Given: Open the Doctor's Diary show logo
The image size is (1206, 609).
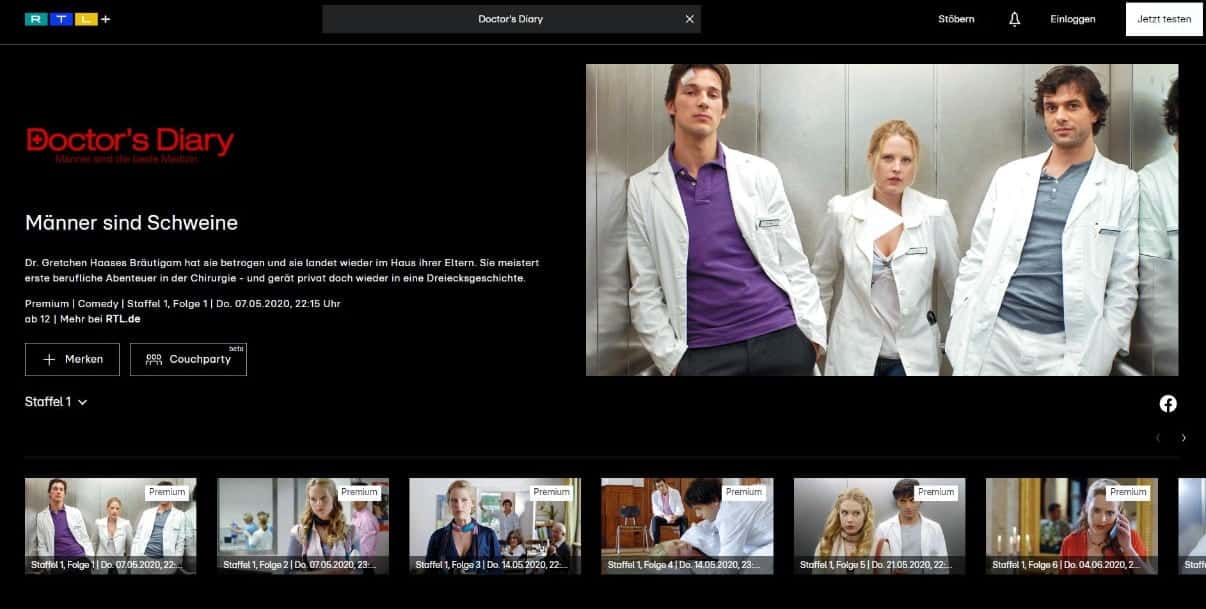Looking at the screenshot, I should click(x=130, y=145).
